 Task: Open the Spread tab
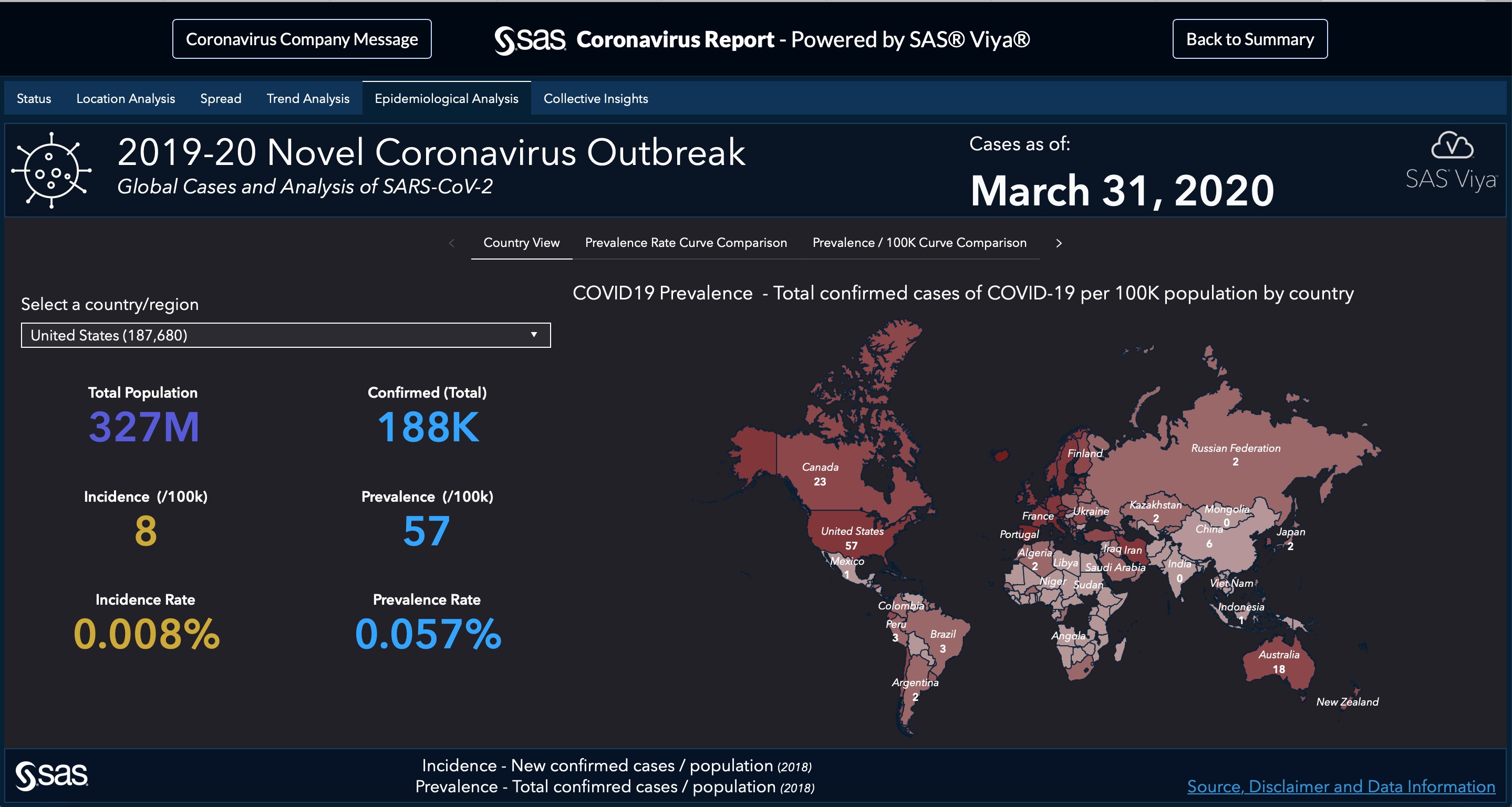click(221, 99)
